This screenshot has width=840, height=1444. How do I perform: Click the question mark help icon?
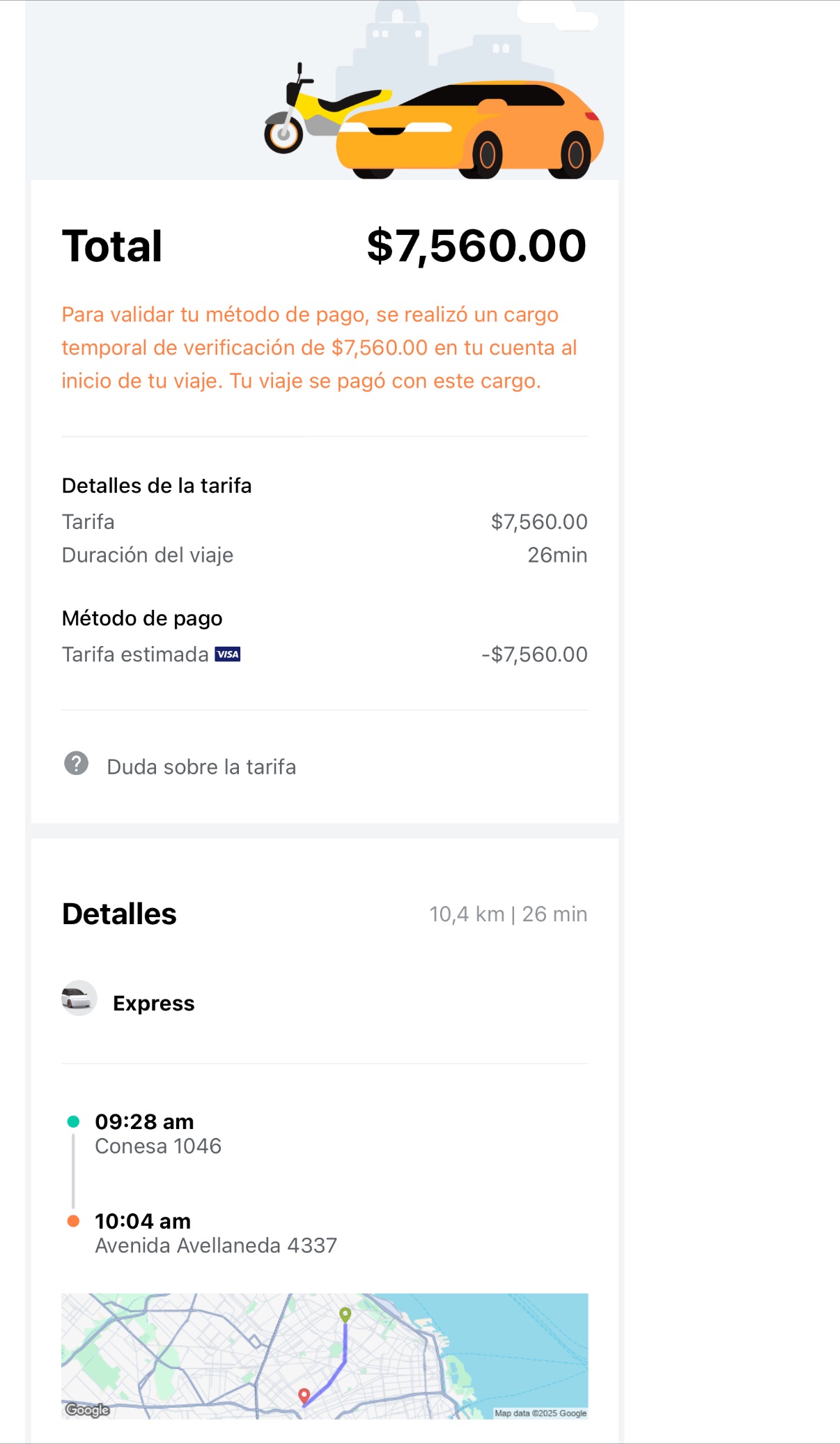[76, 764]
